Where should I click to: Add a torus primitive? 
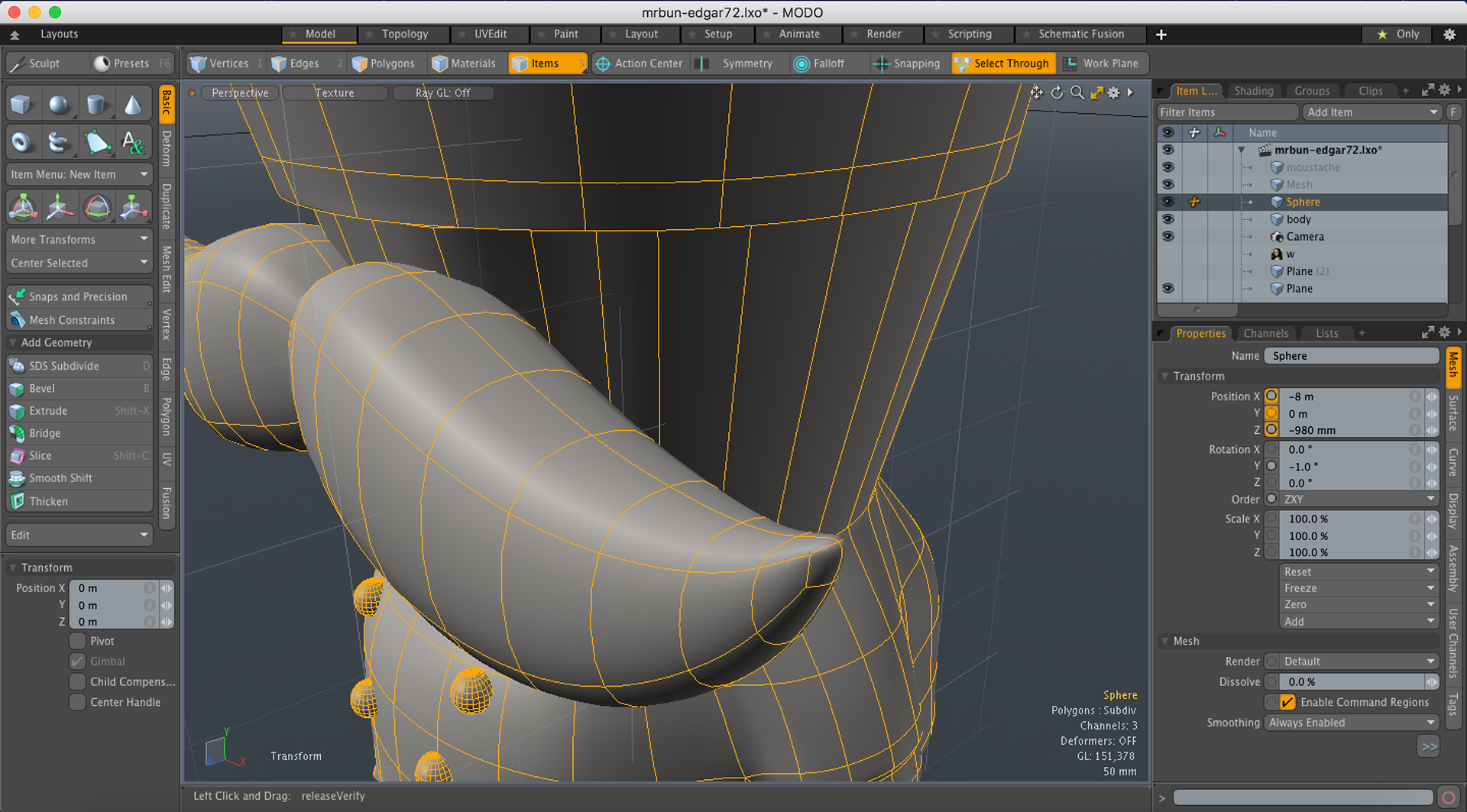22,142
